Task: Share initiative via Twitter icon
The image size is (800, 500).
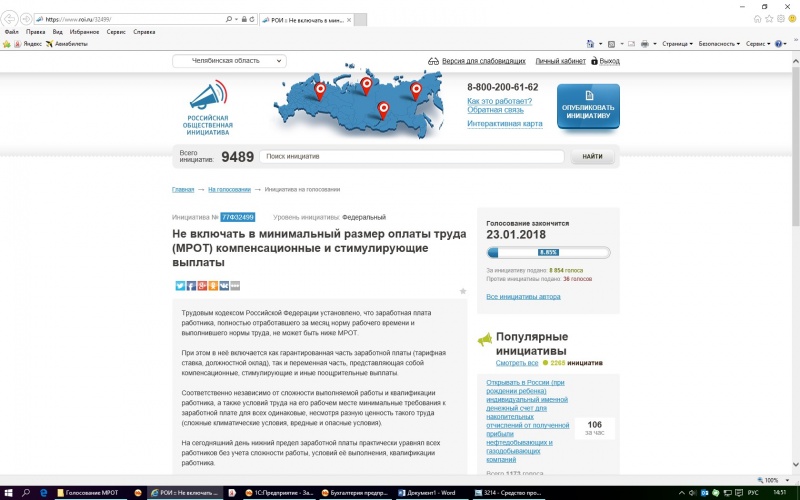Action: (x=180, y=286)
